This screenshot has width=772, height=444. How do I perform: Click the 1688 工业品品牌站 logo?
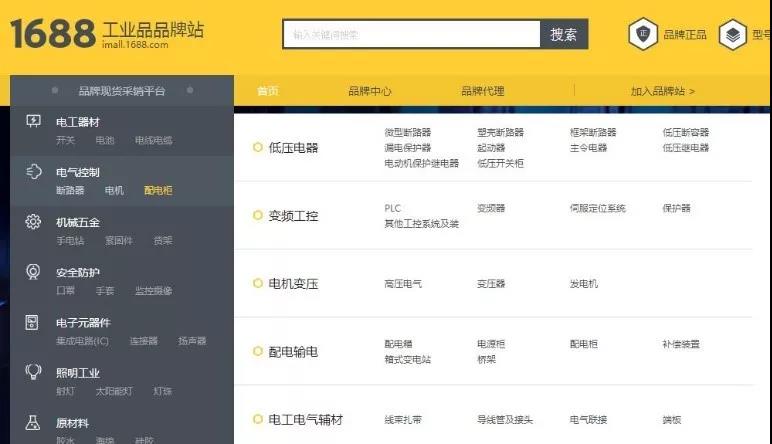click(107, 33)
